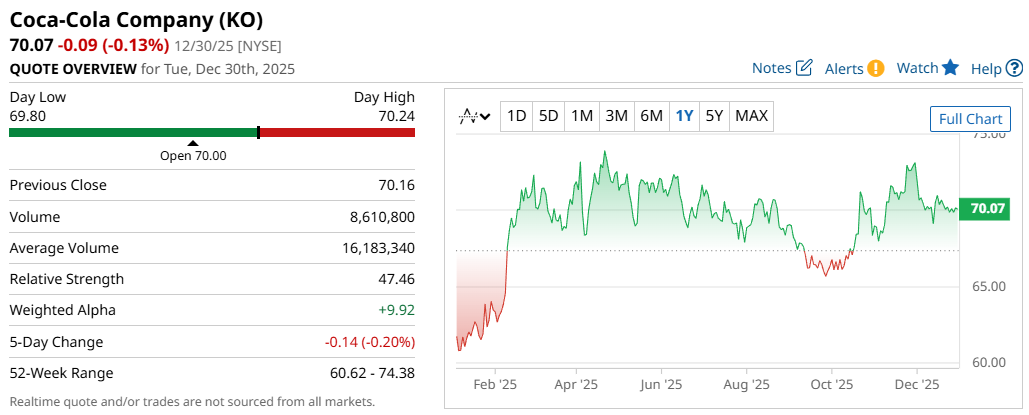Screen dimensions: 1029x415
Task: Select the 1M chart period
Action: click(x=582, y=116)
